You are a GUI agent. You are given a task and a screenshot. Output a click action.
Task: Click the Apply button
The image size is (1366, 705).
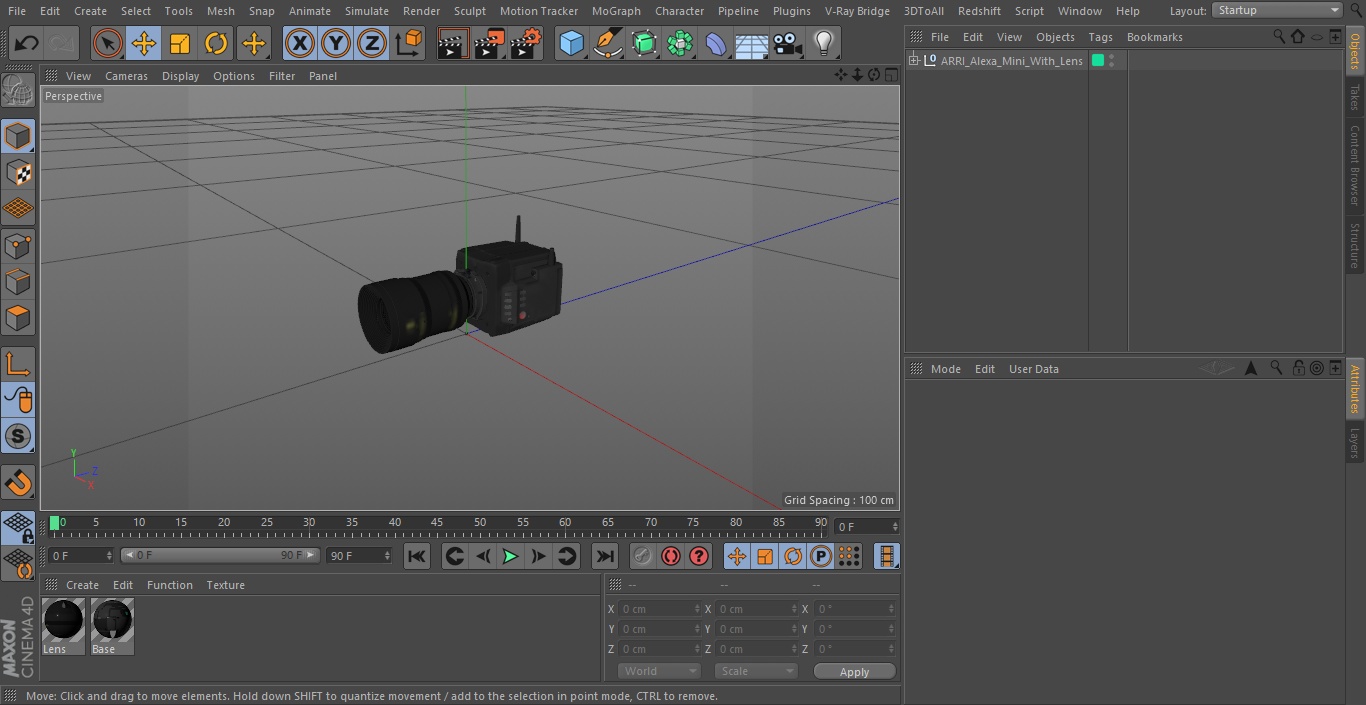point(854,672)
